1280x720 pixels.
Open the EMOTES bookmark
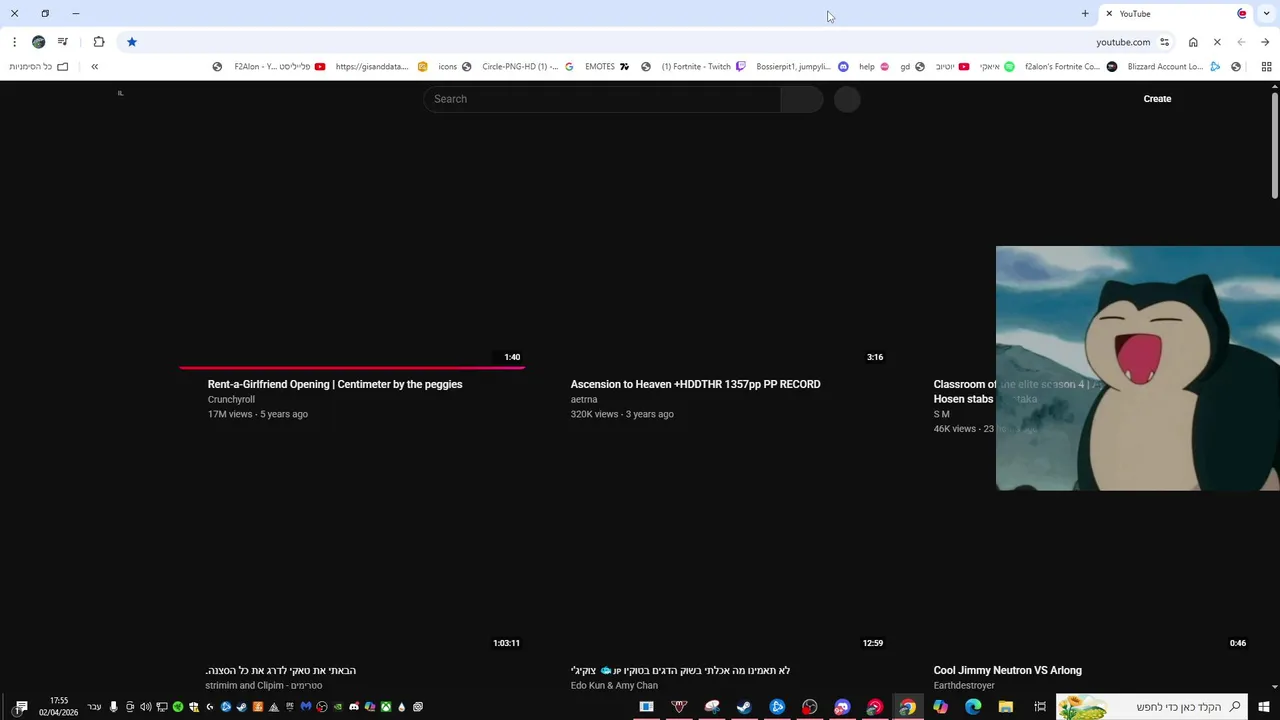coord(607,67)
